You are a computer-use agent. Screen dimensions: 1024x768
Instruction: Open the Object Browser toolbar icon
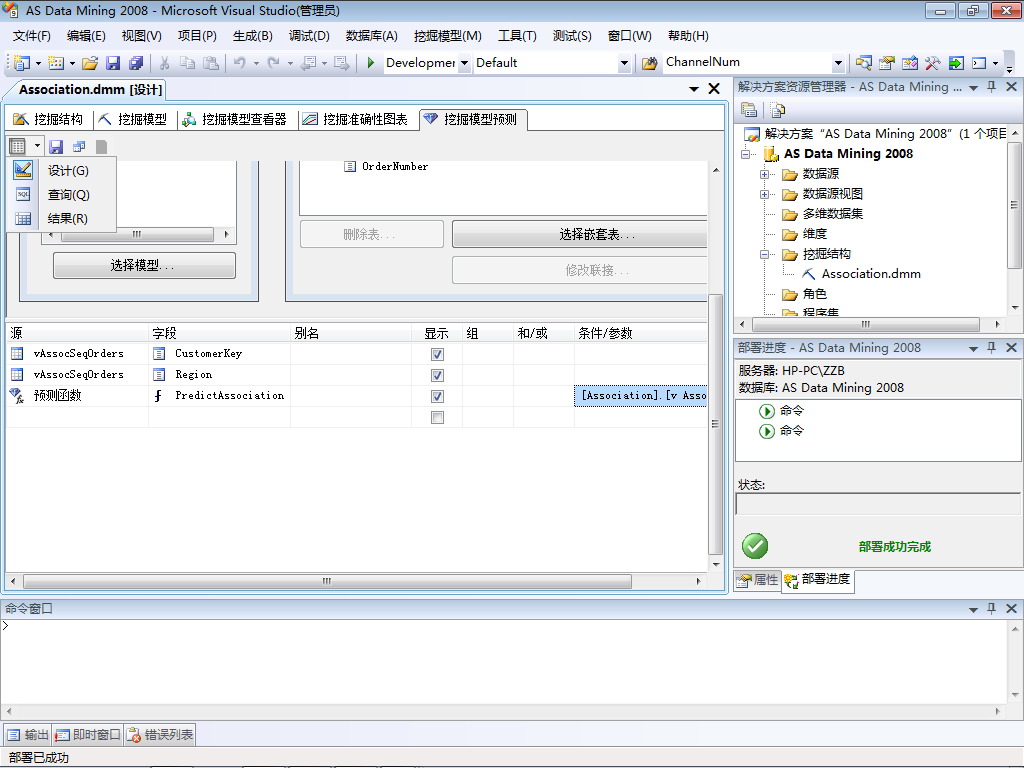click(910, 63)
